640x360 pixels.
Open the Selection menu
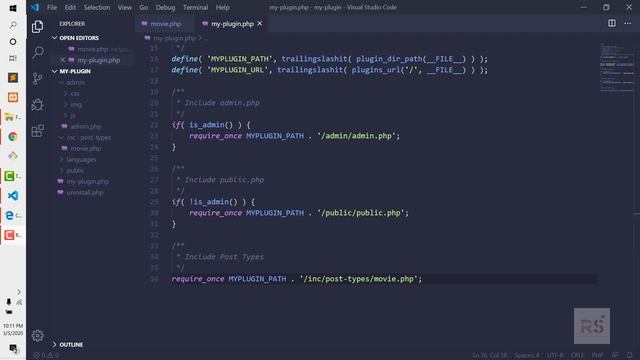tap(97, 7)
